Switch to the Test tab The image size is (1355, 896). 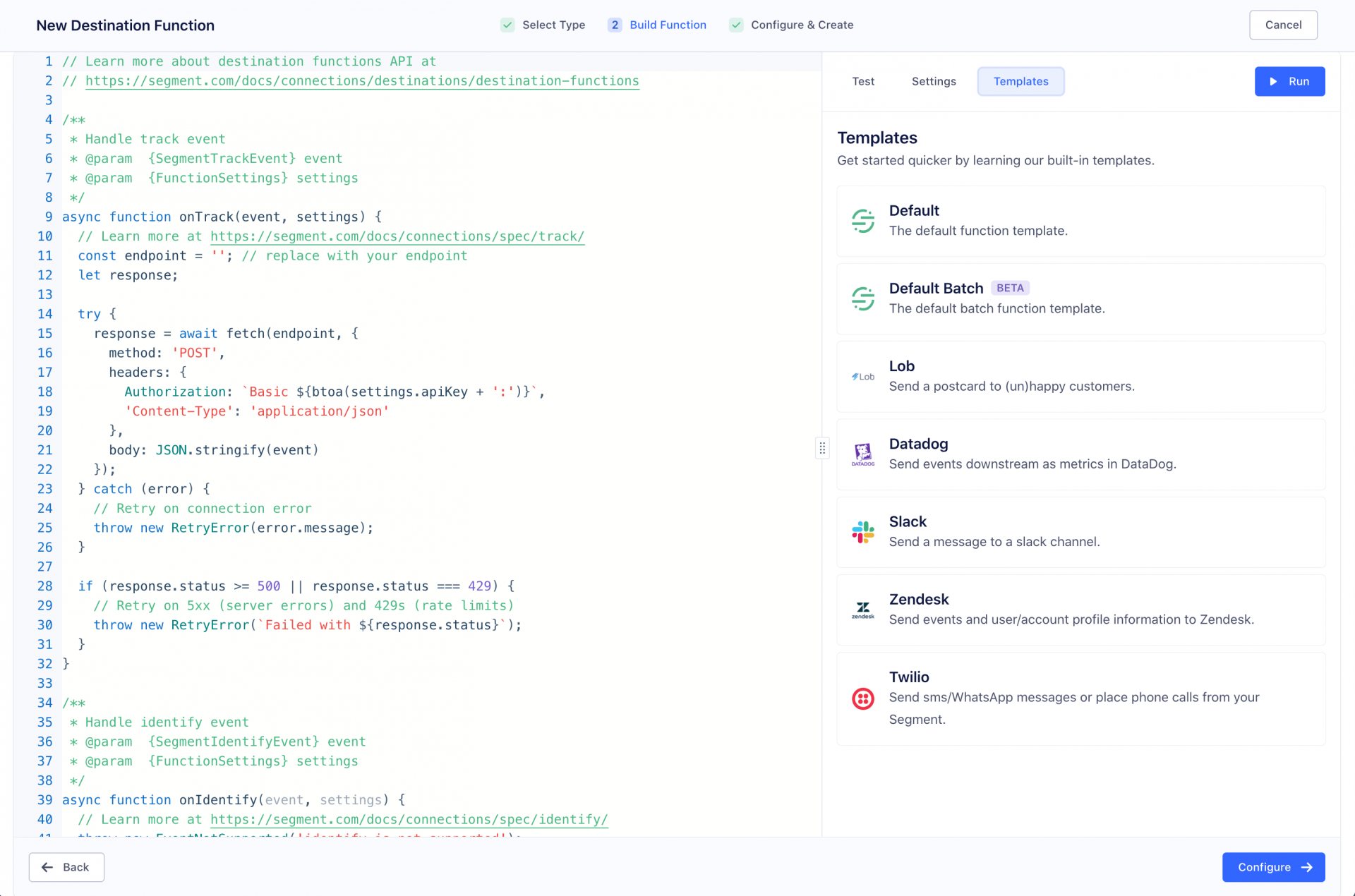[863, 81]
